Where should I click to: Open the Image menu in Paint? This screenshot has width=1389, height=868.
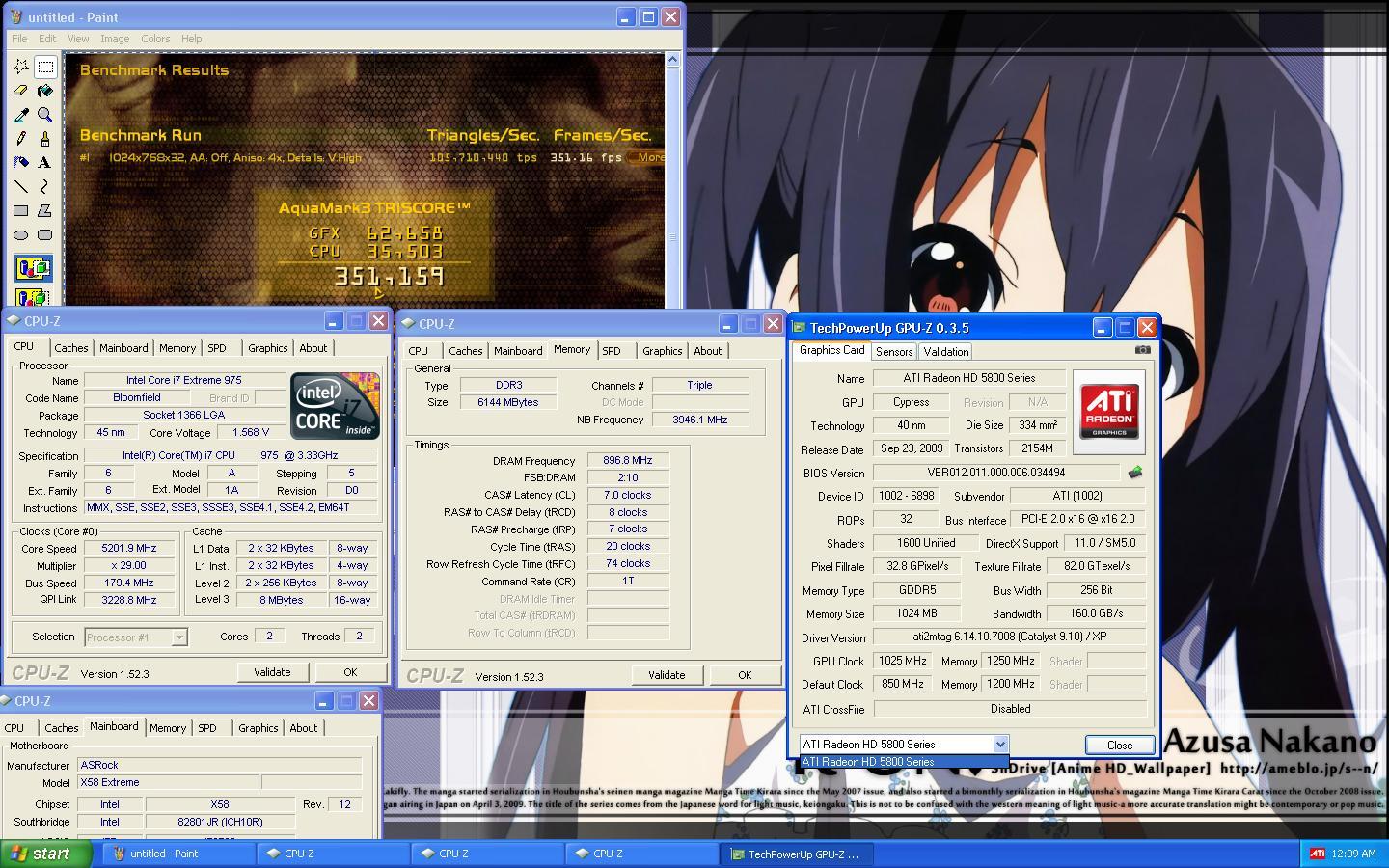[115, 39]
